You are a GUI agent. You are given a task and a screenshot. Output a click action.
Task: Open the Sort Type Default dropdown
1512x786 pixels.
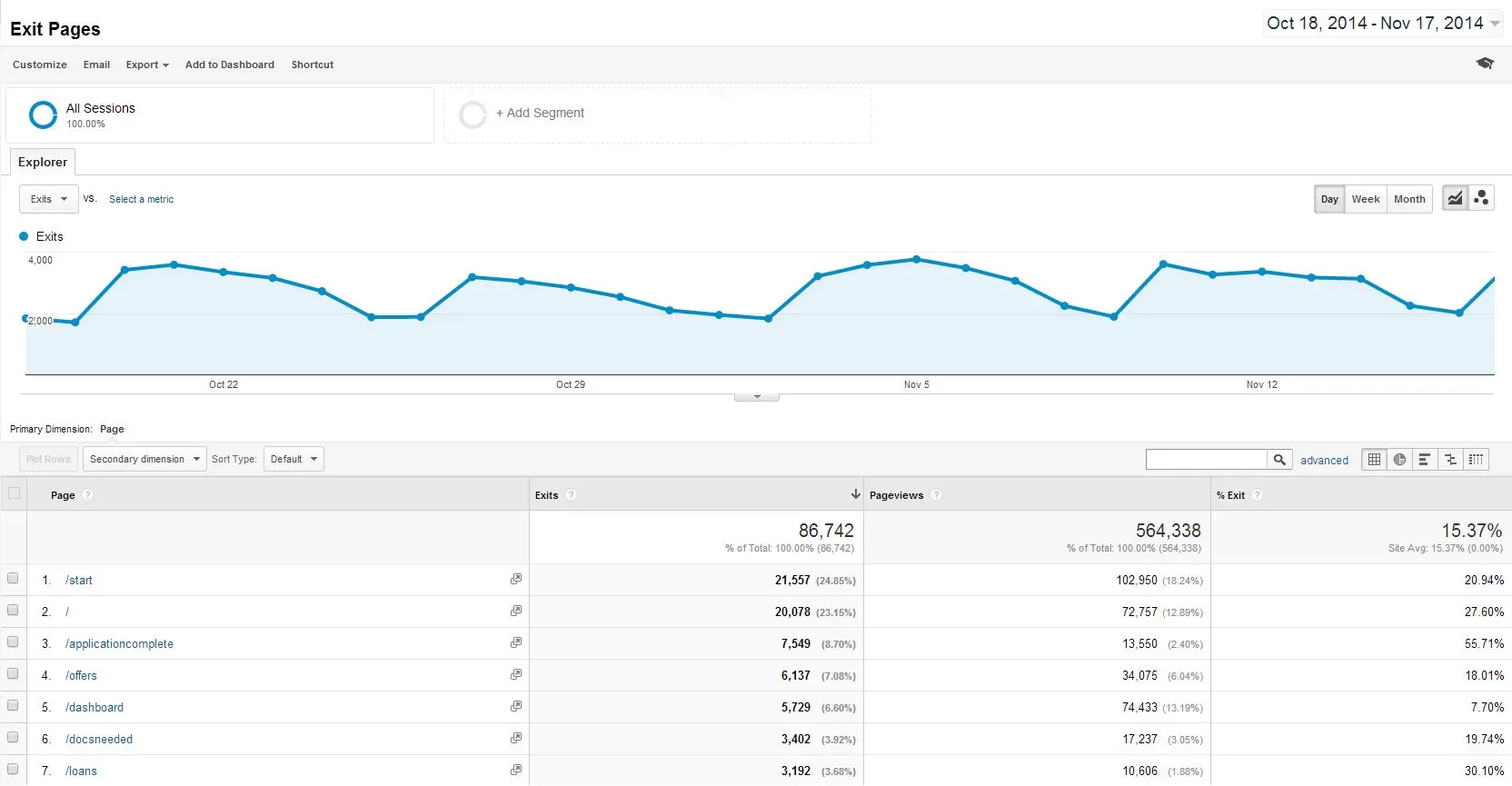(293, 460)
